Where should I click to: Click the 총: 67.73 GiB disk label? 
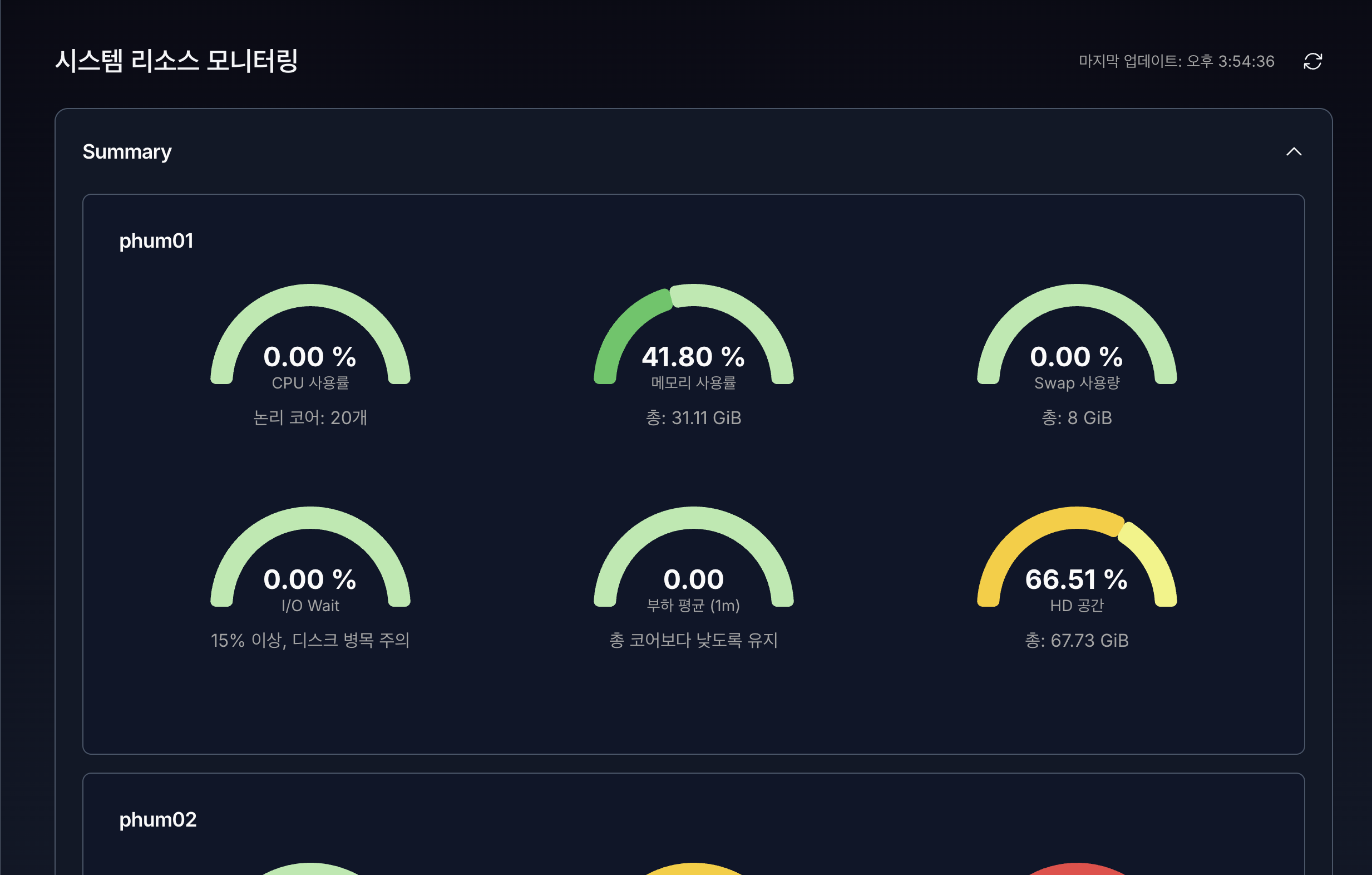coord(1076,640)
